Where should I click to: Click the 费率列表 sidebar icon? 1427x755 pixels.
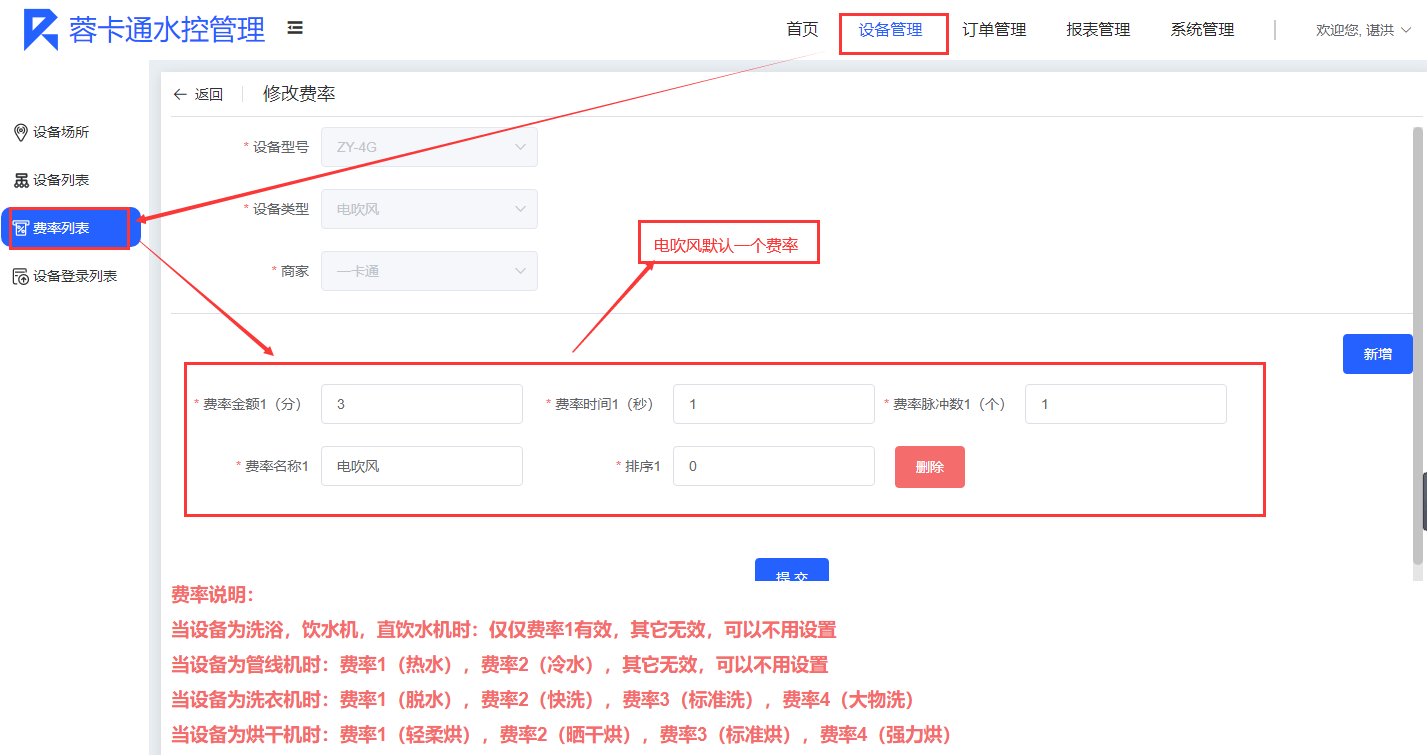pos(20,228)
